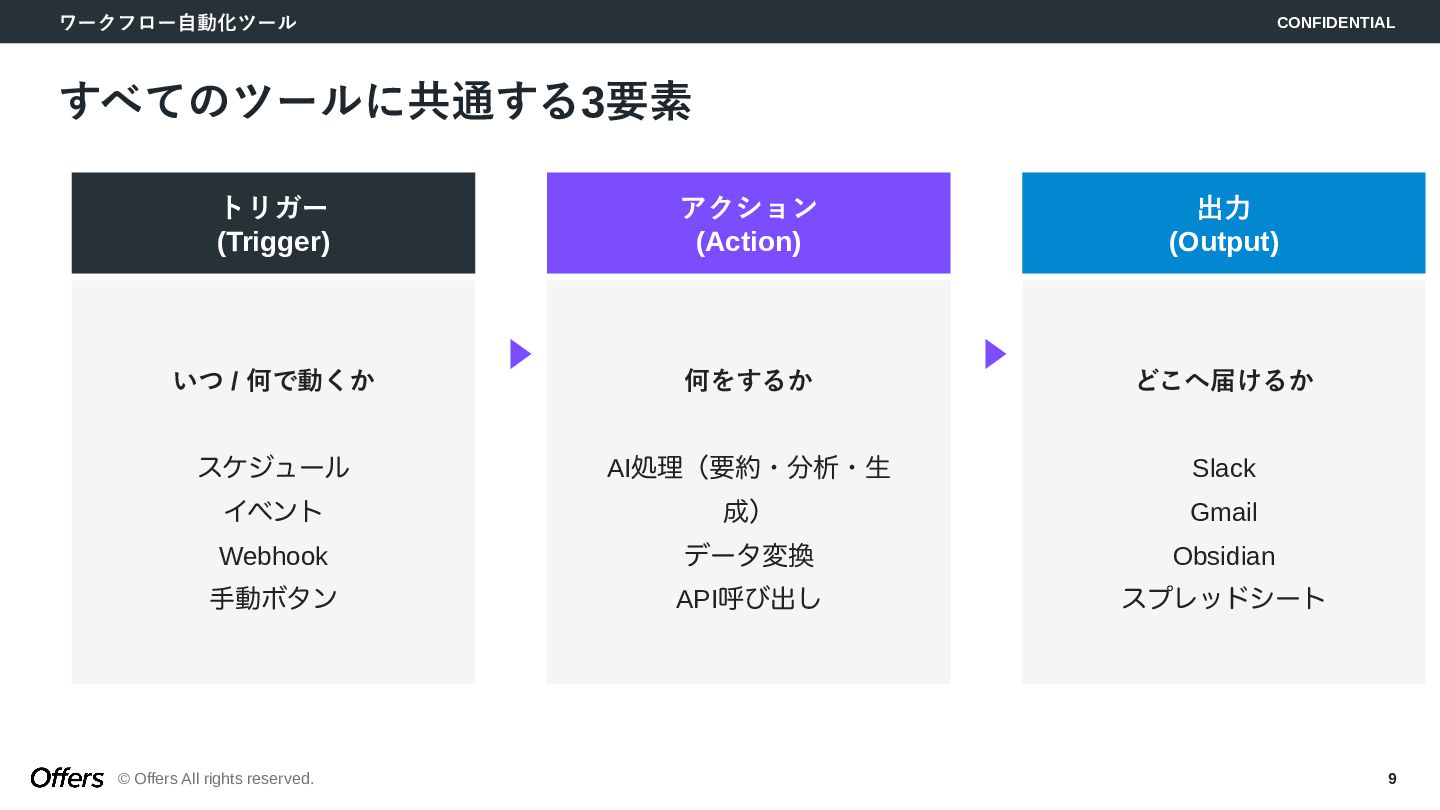Click the slide title すべてのツールに共通する3要素
Image resolution: width=1440 pixels, height=810 pixels.
pyautogui.click(x=376, y=101)
